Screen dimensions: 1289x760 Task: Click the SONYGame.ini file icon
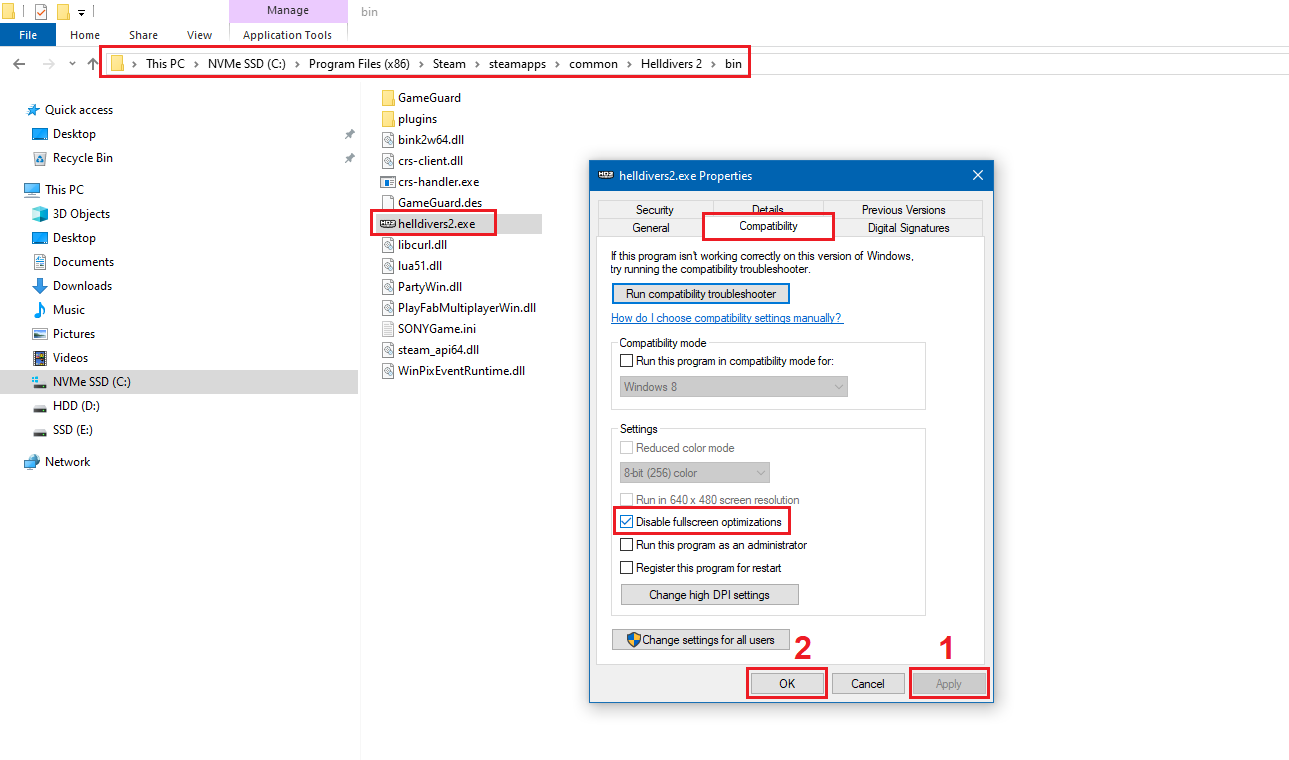tap(389, 329)
